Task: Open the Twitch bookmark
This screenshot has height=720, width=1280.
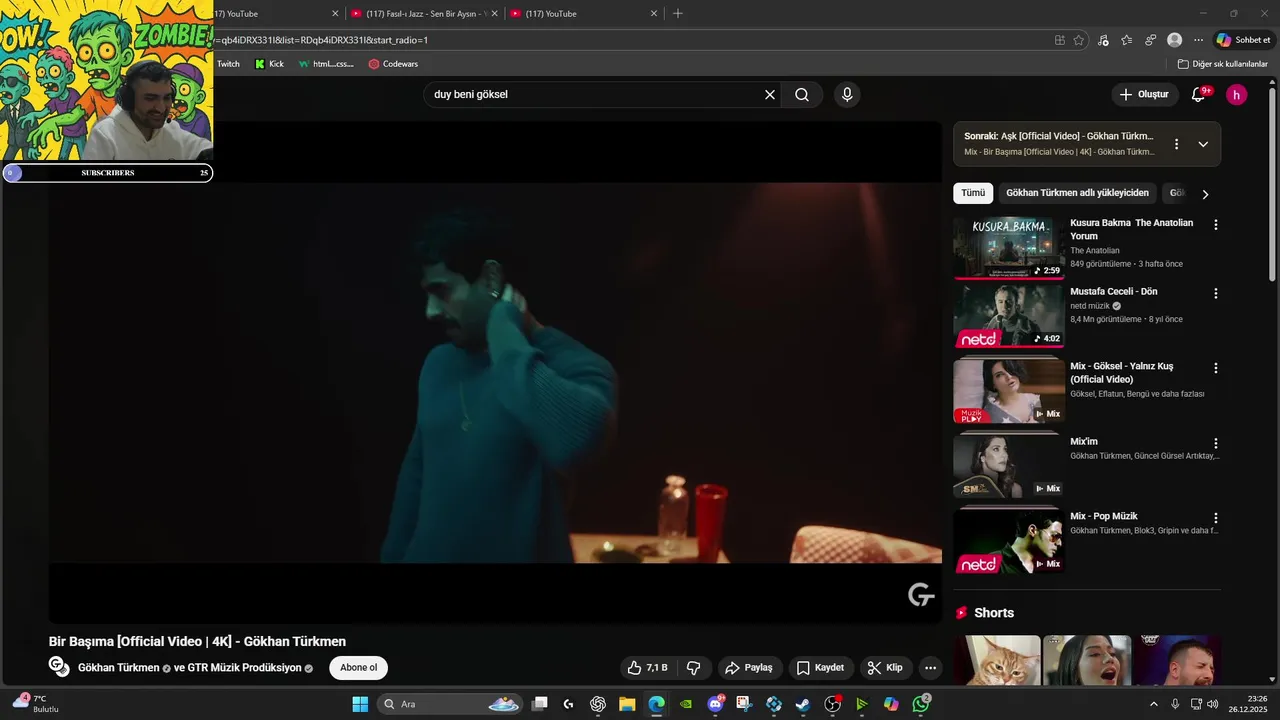Action: [x=227, y=64]
